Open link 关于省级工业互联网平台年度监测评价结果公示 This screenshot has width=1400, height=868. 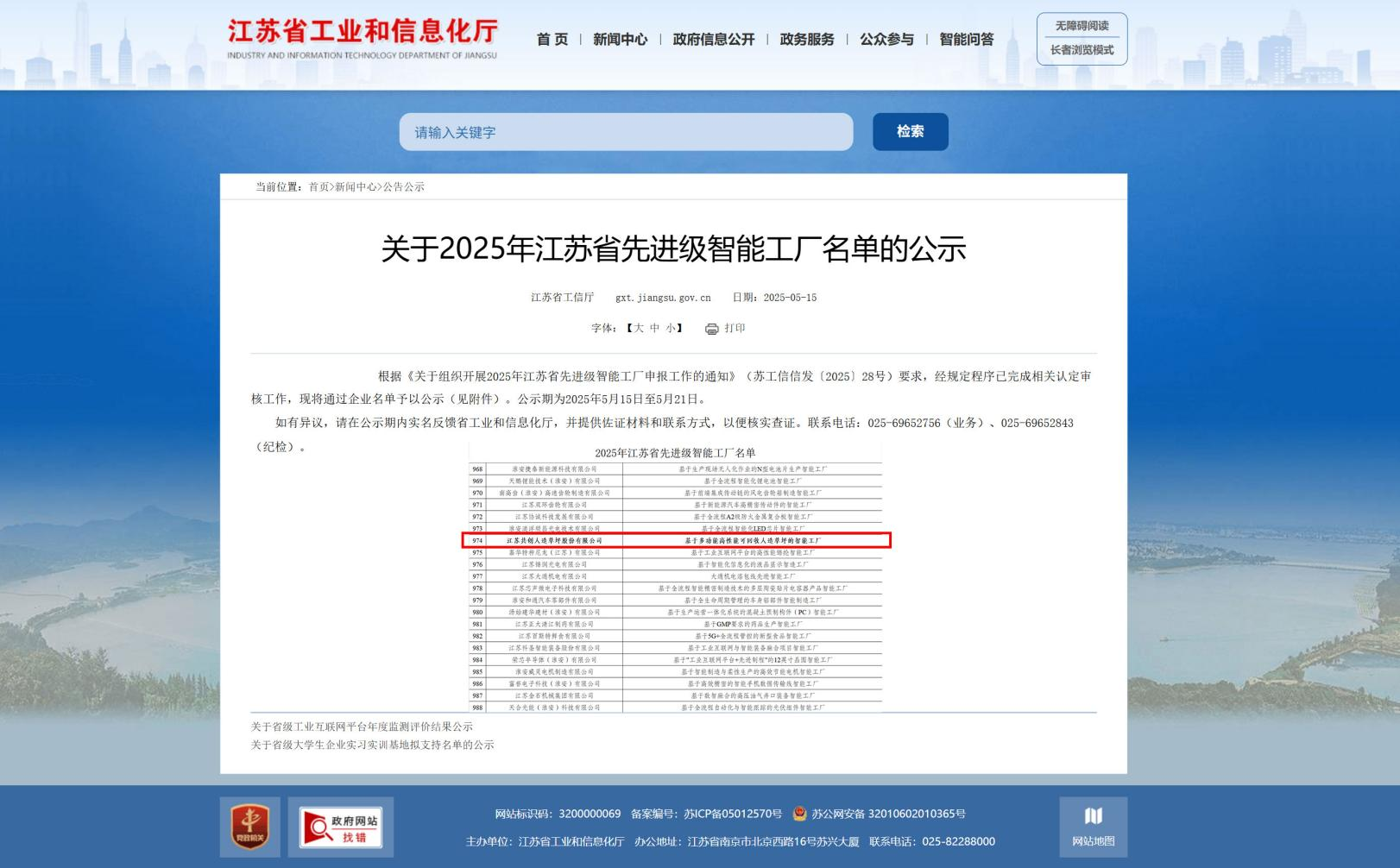tap(362, 726)
